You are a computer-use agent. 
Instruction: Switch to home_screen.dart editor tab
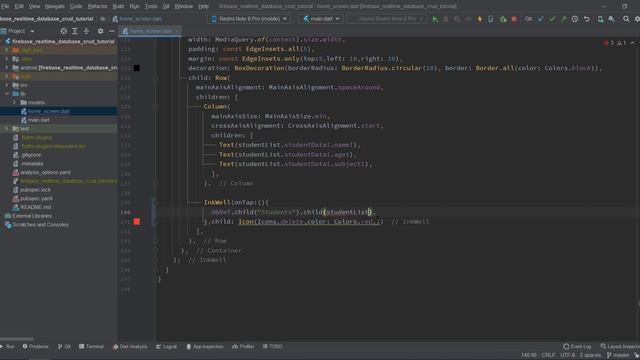[x=149, y=31]
